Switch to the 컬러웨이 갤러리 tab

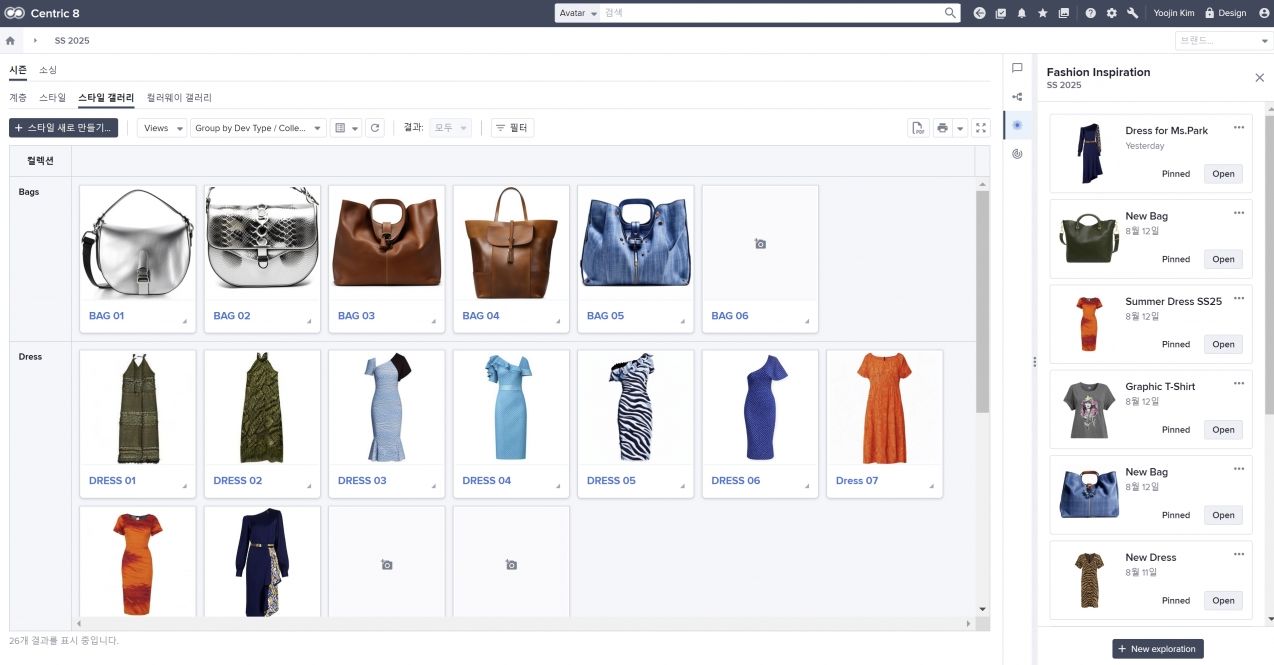pos(179,98)
